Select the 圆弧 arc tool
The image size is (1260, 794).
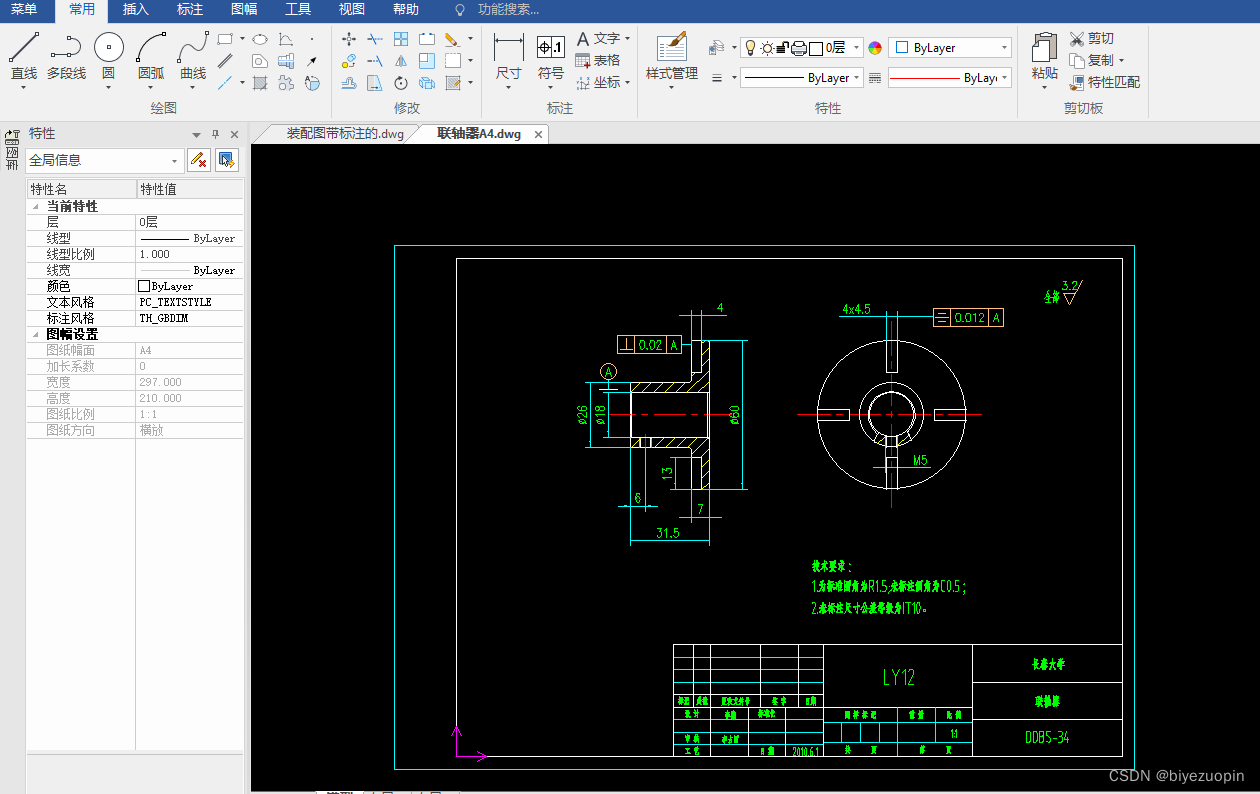click(x=151, y=57)
